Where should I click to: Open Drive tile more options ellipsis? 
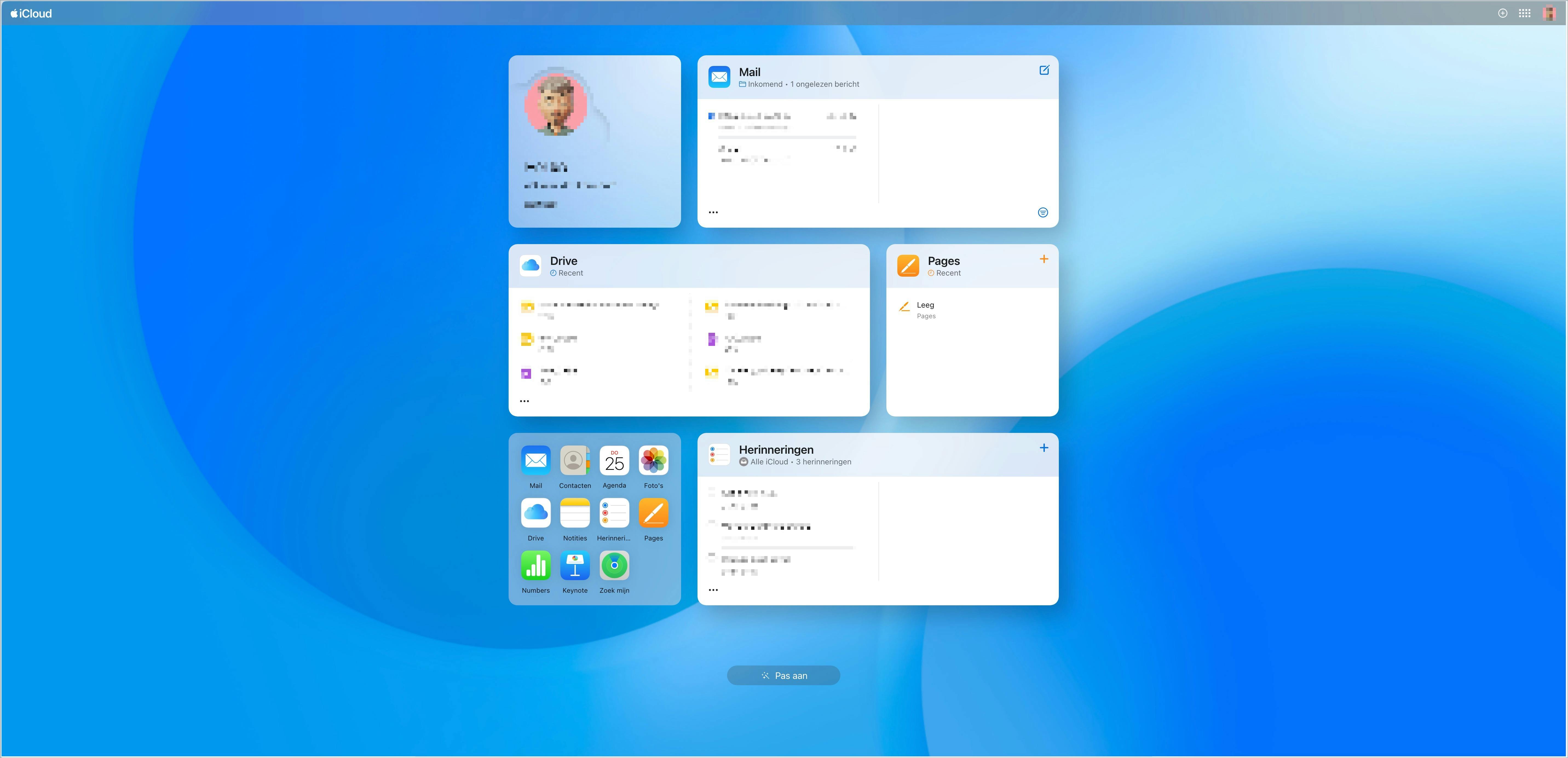point(524,401)
